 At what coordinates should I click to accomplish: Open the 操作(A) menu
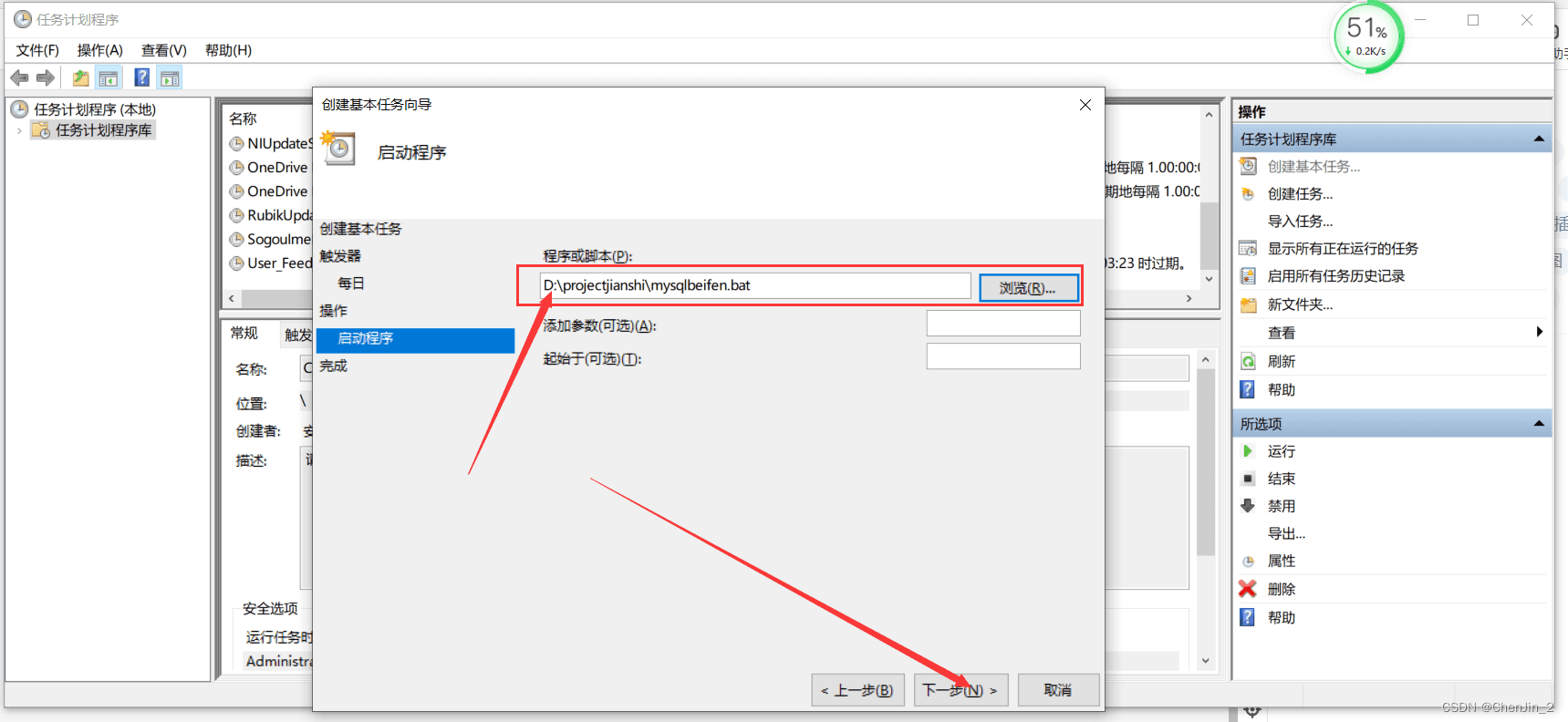(99, 50)
